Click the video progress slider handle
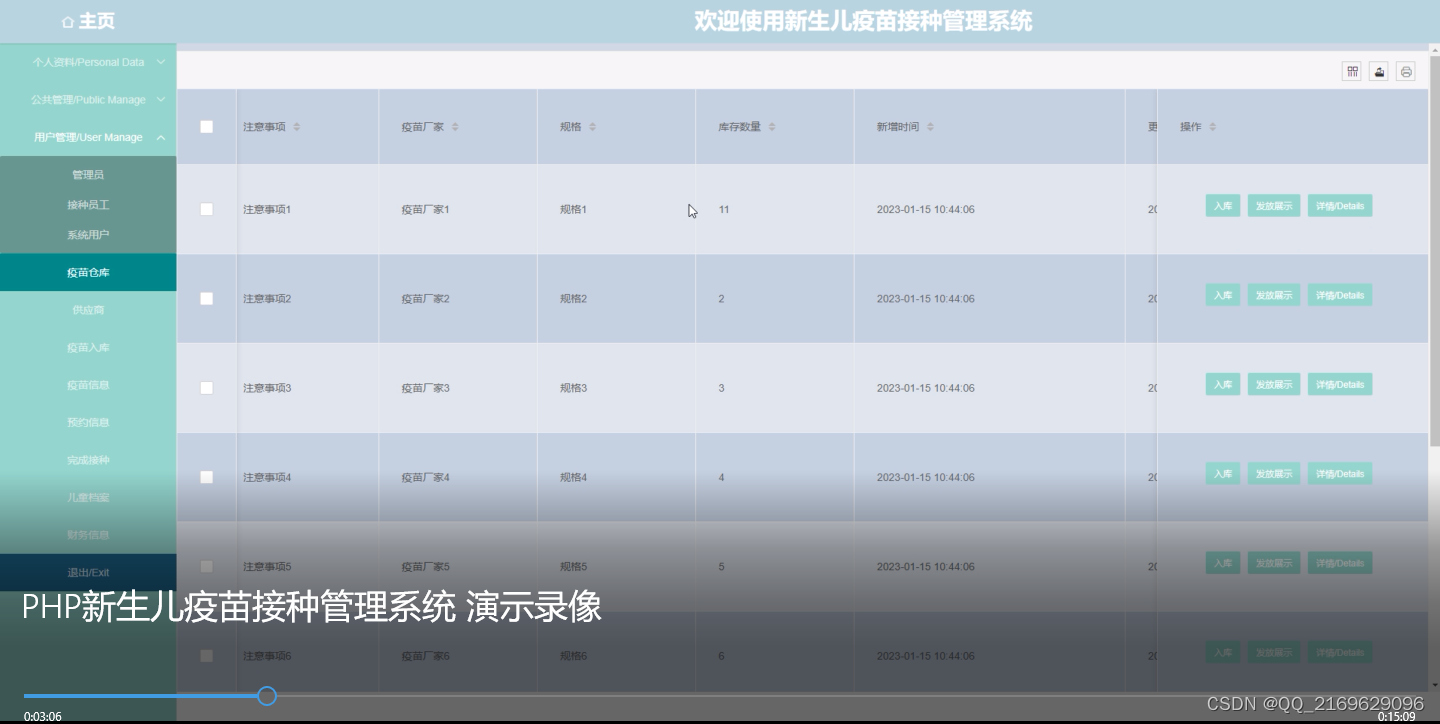 pos(267,696)
